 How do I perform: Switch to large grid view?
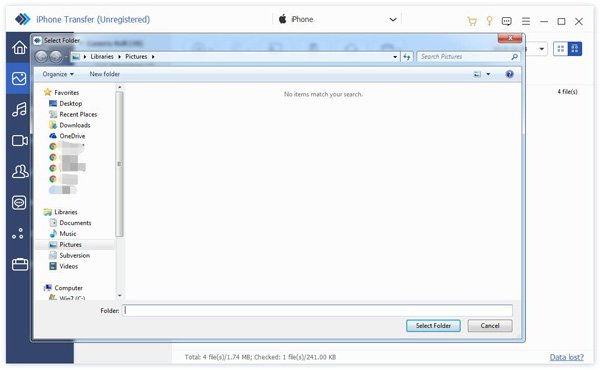(575, 49)
